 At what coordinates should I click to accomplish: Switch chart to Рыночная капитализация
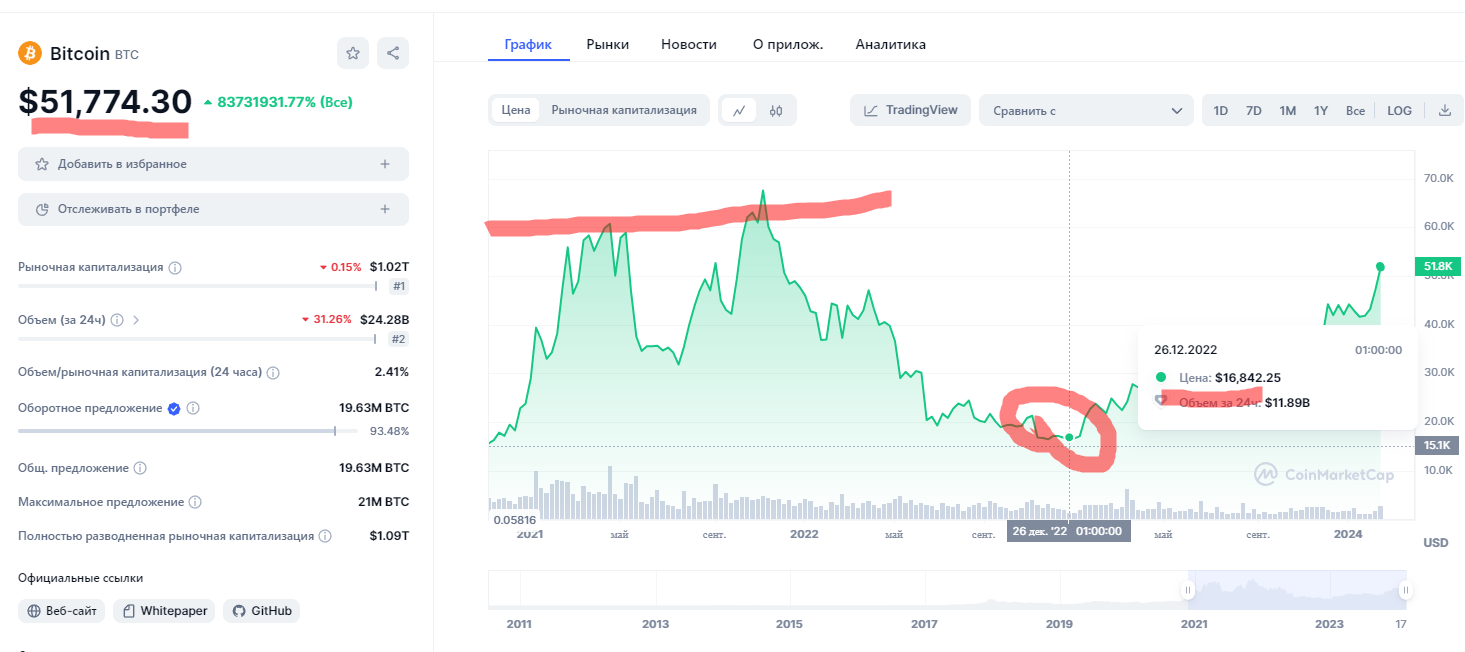(624, 110)
